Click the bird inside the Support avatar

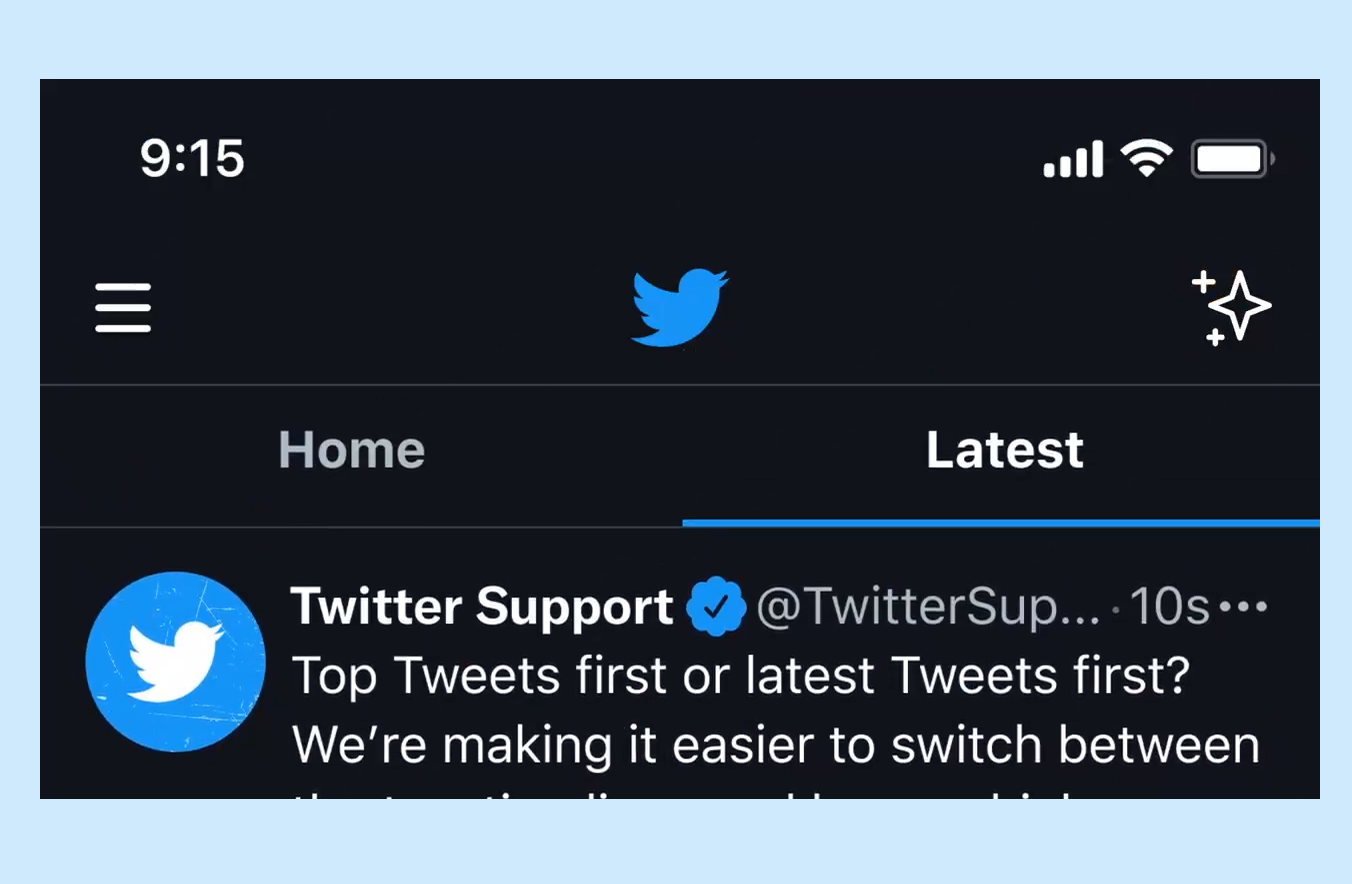[x=175, y=660]
